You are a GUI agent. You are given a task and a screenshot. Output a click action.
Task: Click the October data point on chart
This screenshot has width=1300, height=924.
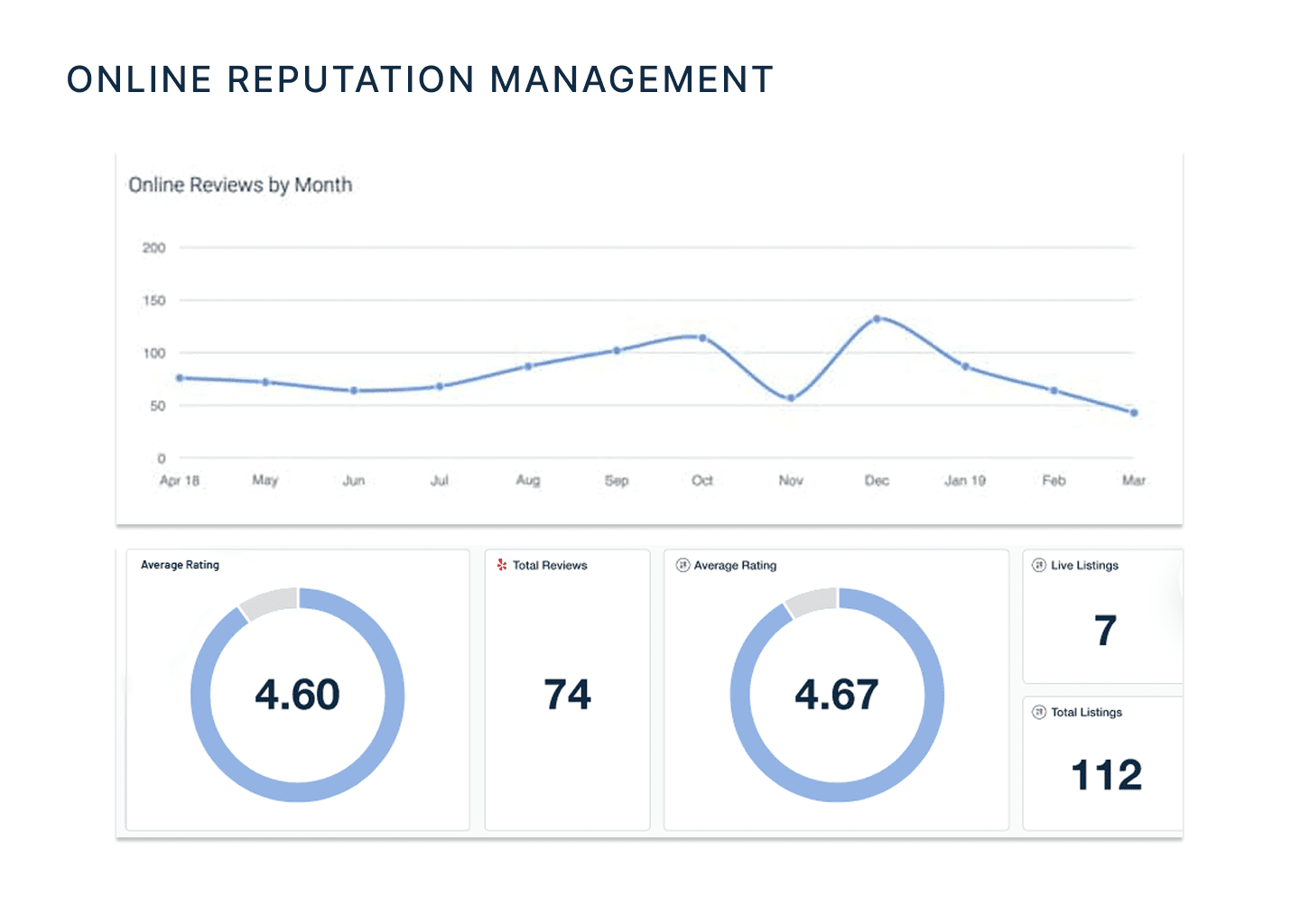(x=702, y=337)
